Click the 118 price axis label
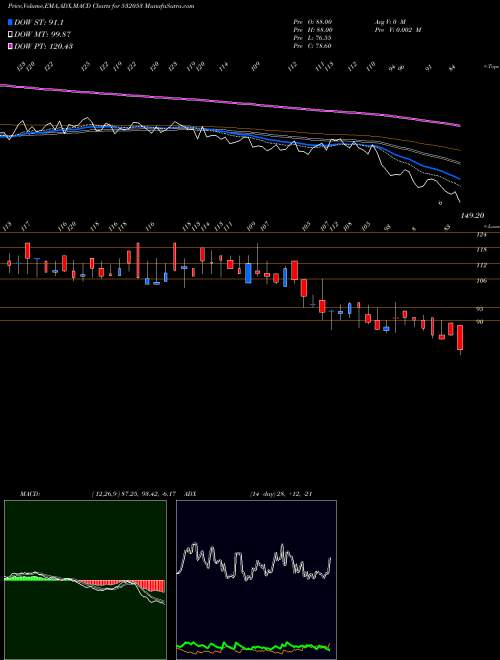500x660 pixels. pyautogui.click(x=481, y=250)
